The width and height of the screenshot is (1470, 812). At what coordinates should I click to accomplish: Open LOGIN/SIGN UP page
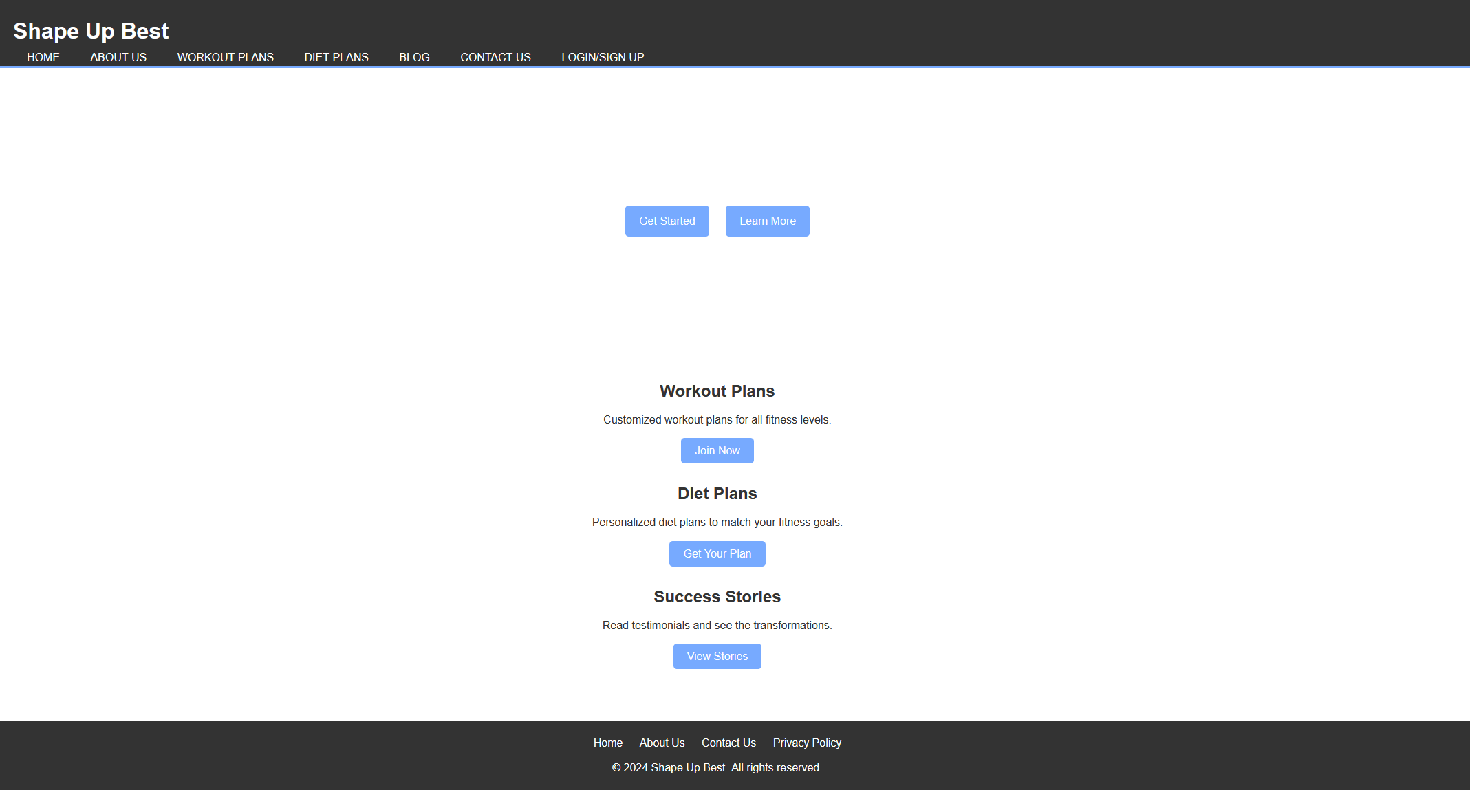[603, 57]
